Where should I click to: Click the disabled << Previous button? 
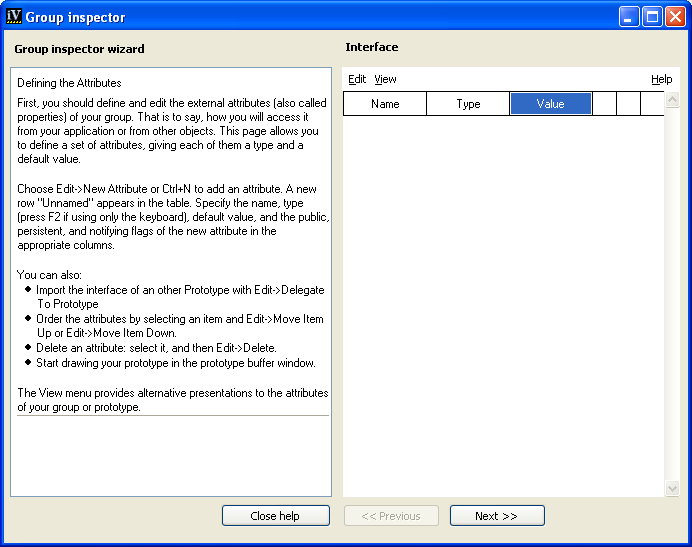pyautogui.click(x=391, y=516)
